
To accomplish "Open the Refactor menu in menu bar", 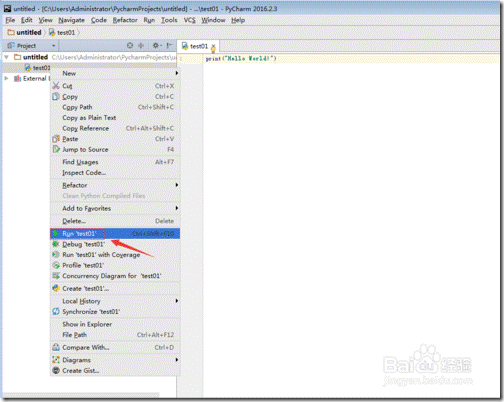I will (125, 20).
